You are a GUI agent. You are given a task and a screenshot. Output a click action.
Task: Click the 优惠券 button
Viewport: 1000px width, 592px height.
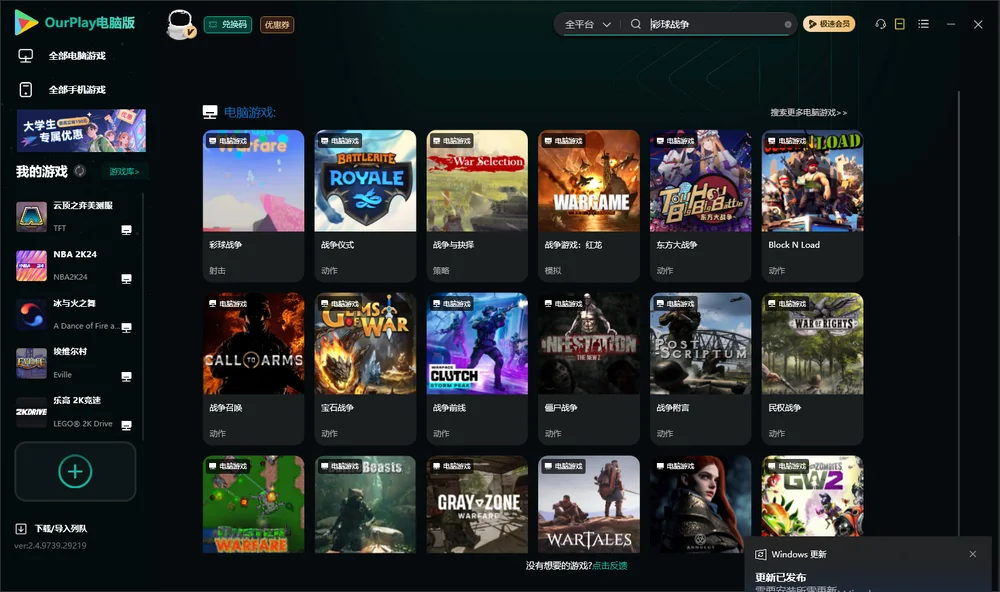(277, 25)
